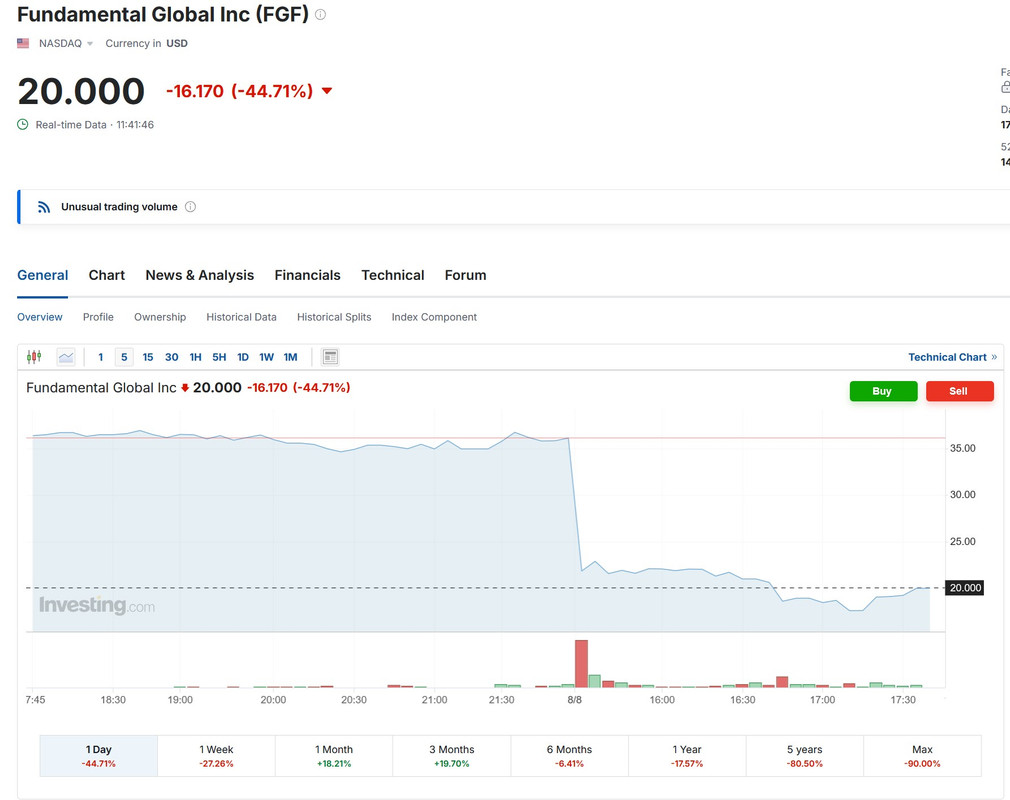Set chart interval to 1D
1010x800 pixels.
point(243,357)
